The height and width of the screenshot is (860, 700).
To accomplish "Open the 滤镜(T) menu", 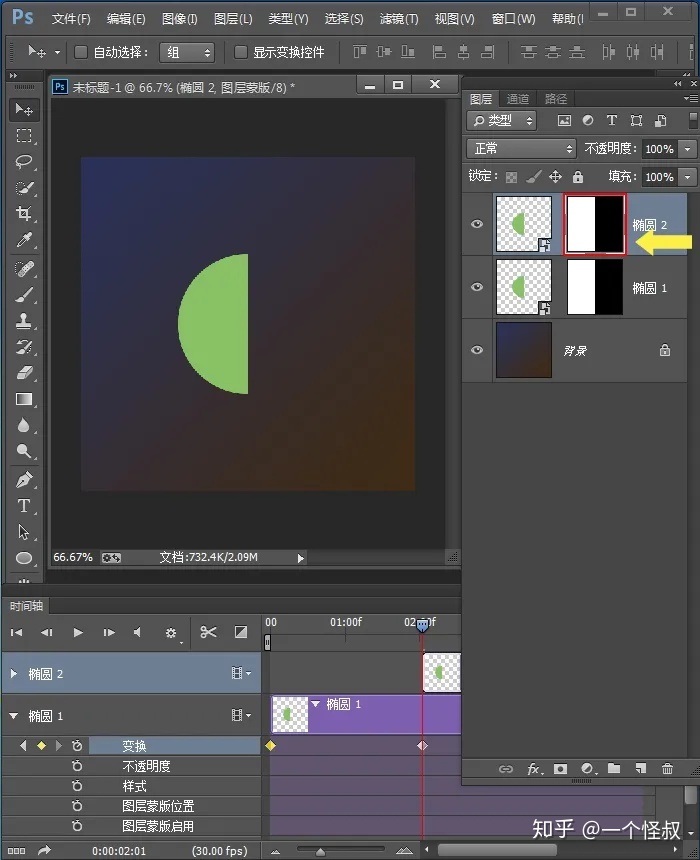I will click(x=399, y=19).
